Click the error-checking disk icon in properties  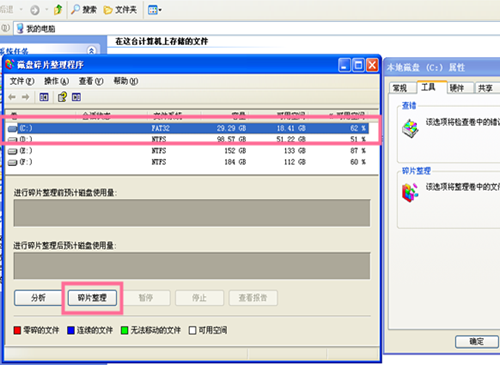point(410,129)
